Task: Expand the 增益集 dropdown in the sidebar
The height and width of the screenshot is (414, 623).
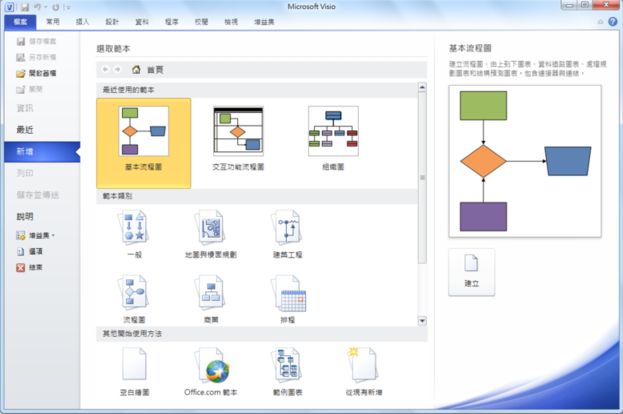Action: point(36,236)
